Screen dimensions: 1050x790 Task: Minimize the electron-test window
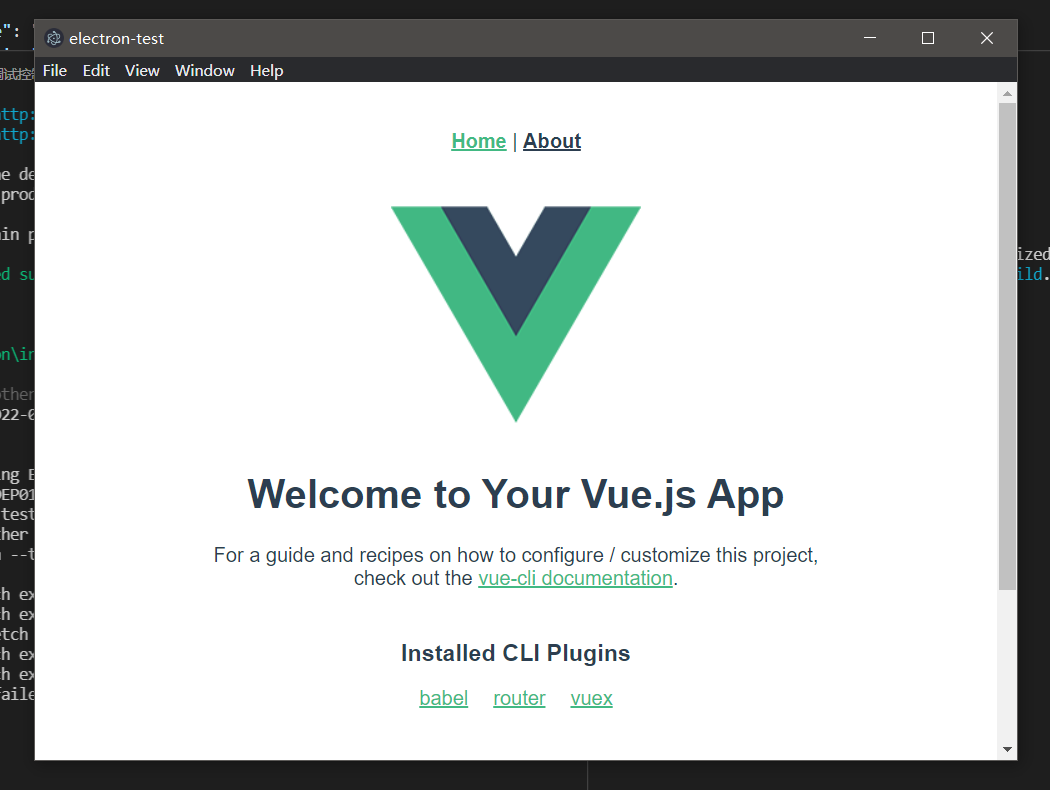coord(870,38)
